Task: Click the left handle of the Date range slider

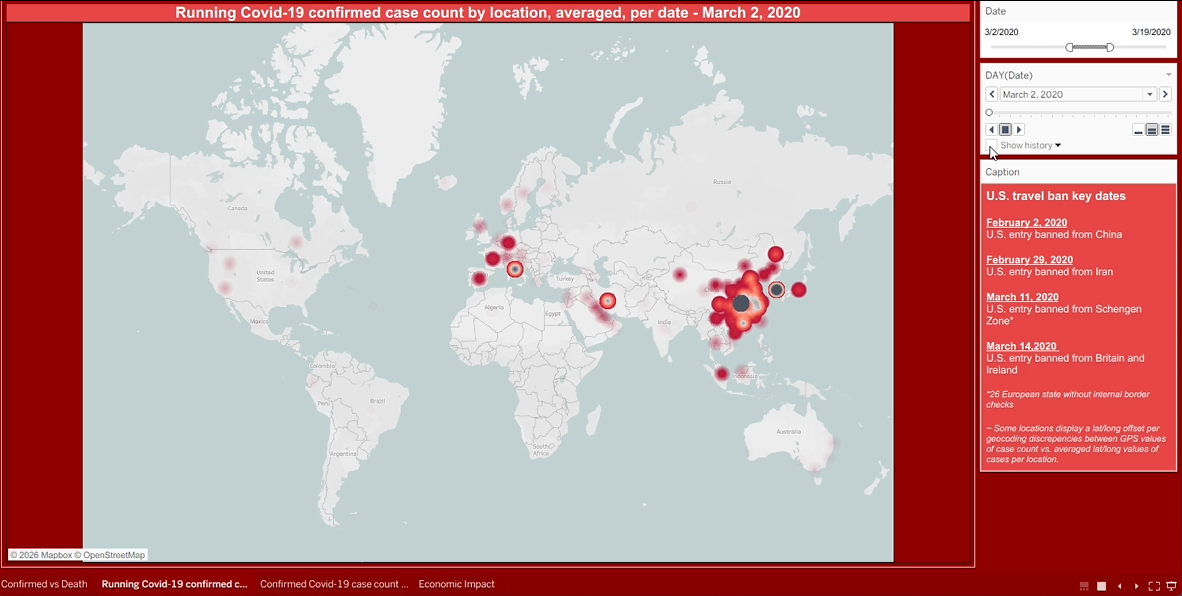Action: 1068,47
